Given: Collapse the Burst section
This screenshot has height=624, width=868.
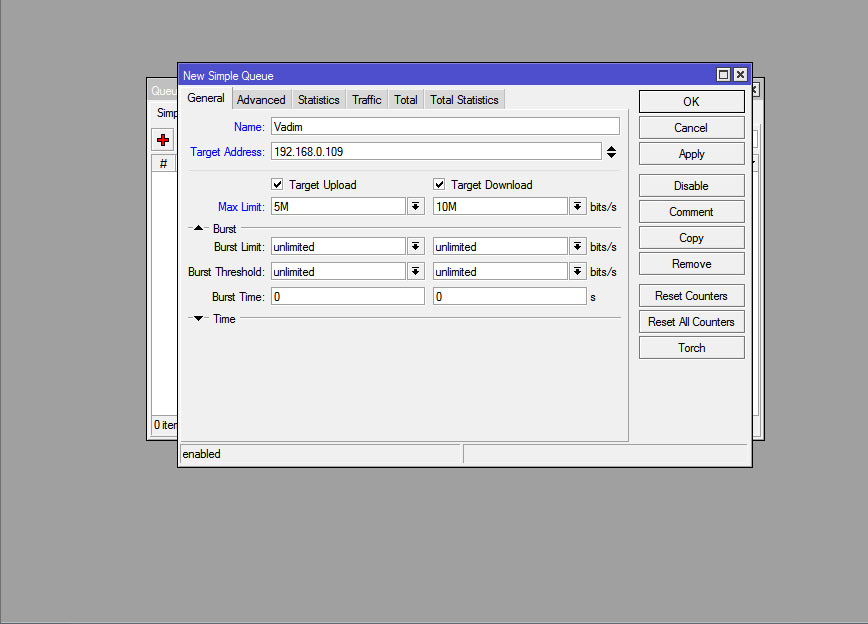Looking at the screenshot, I should click(x=199, y=229).
